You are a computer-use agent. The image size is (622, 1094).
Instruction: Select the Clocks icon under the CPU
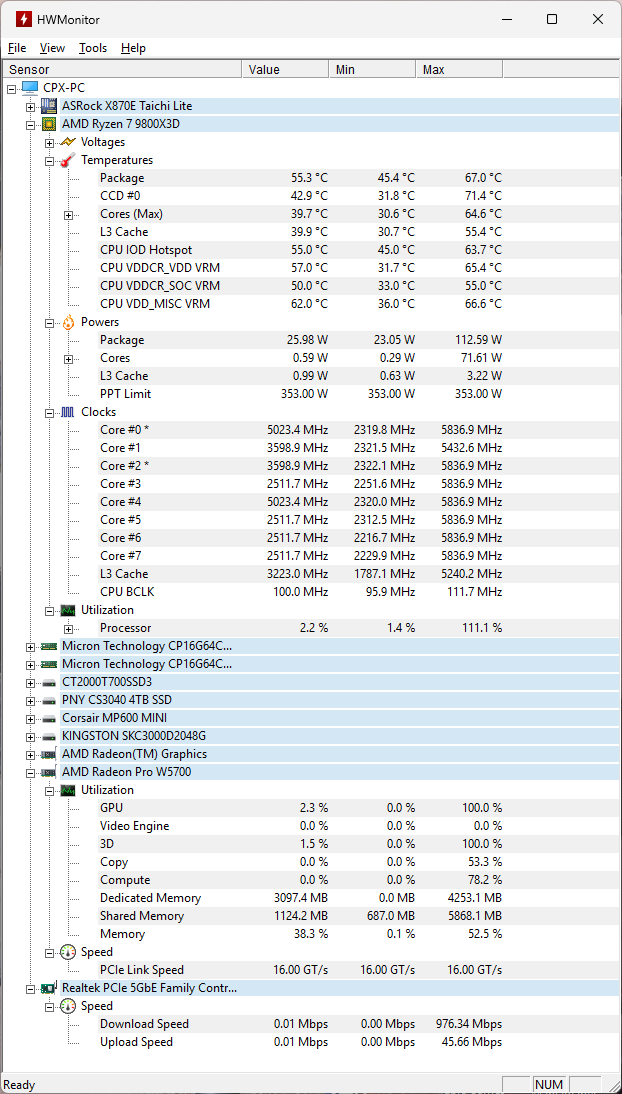[67, 411]
